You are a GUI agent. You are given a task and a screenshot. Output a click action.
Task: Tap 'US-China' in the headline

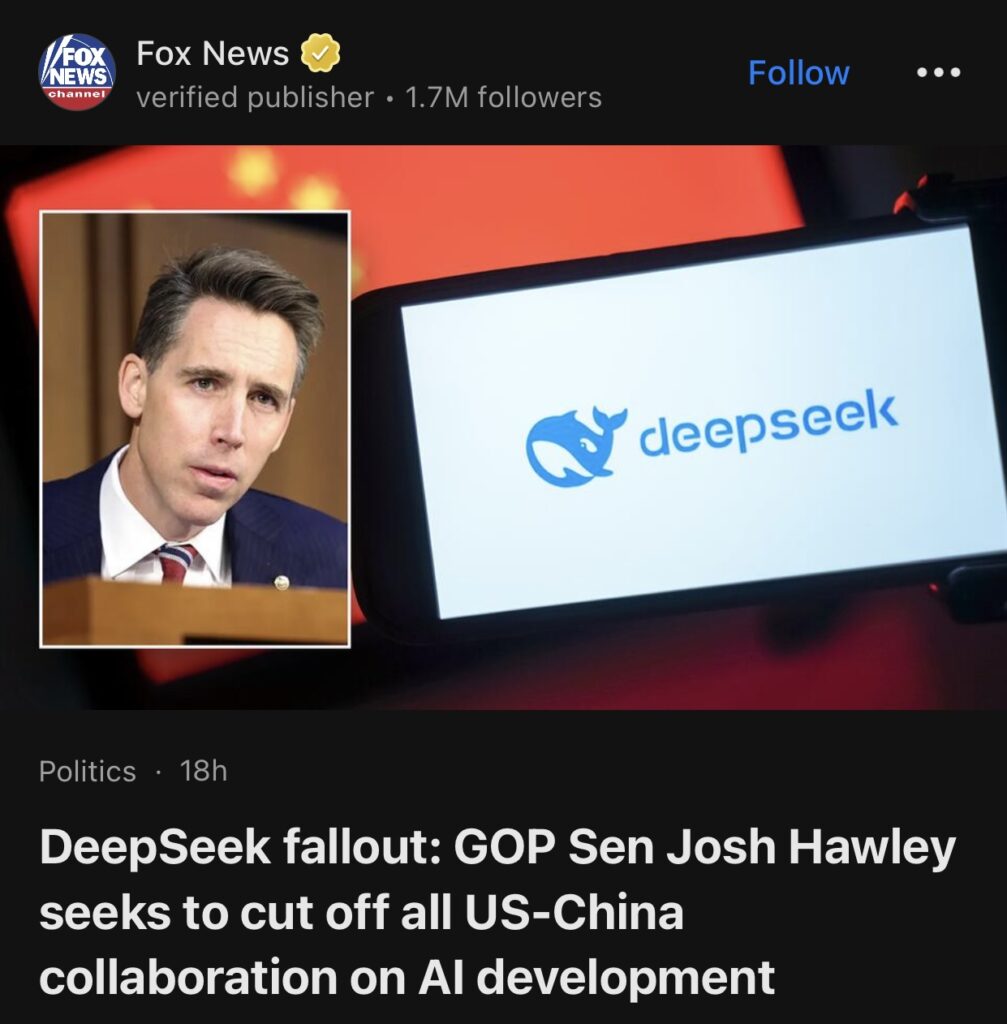tap(574, 912)
